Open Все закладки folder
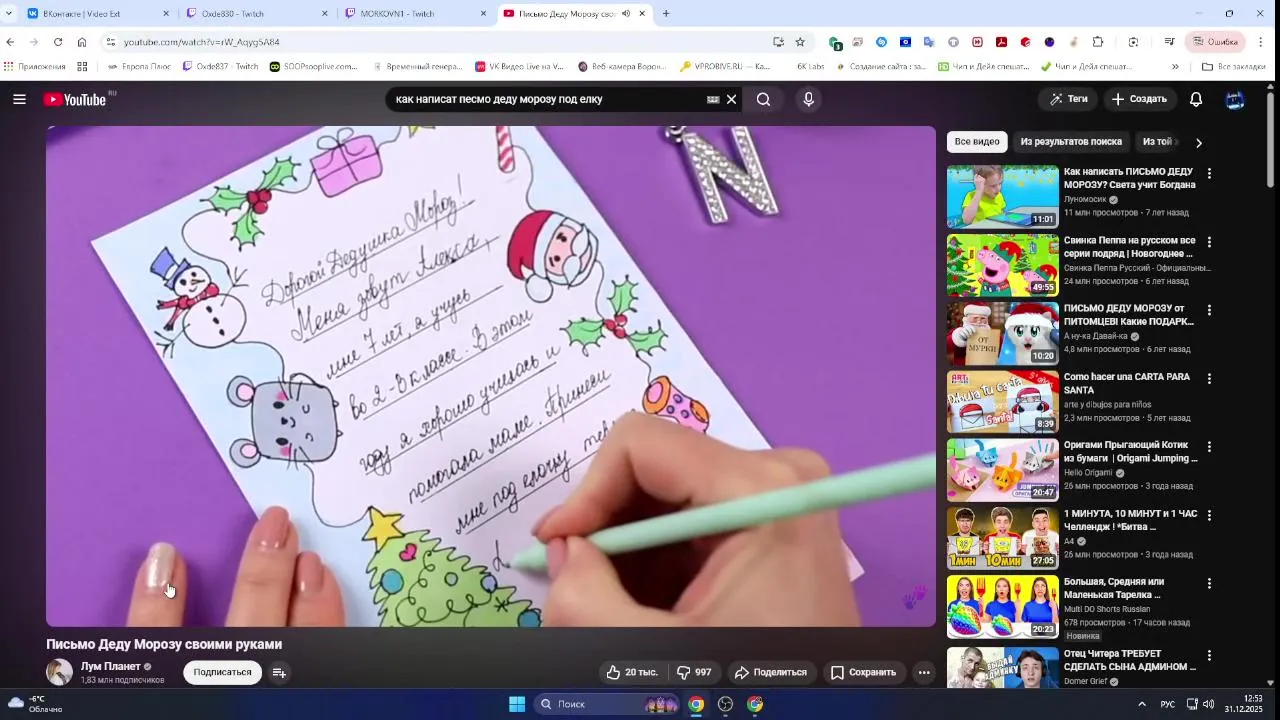Viewport: 1280px width, 720px height. point(1233,67)
